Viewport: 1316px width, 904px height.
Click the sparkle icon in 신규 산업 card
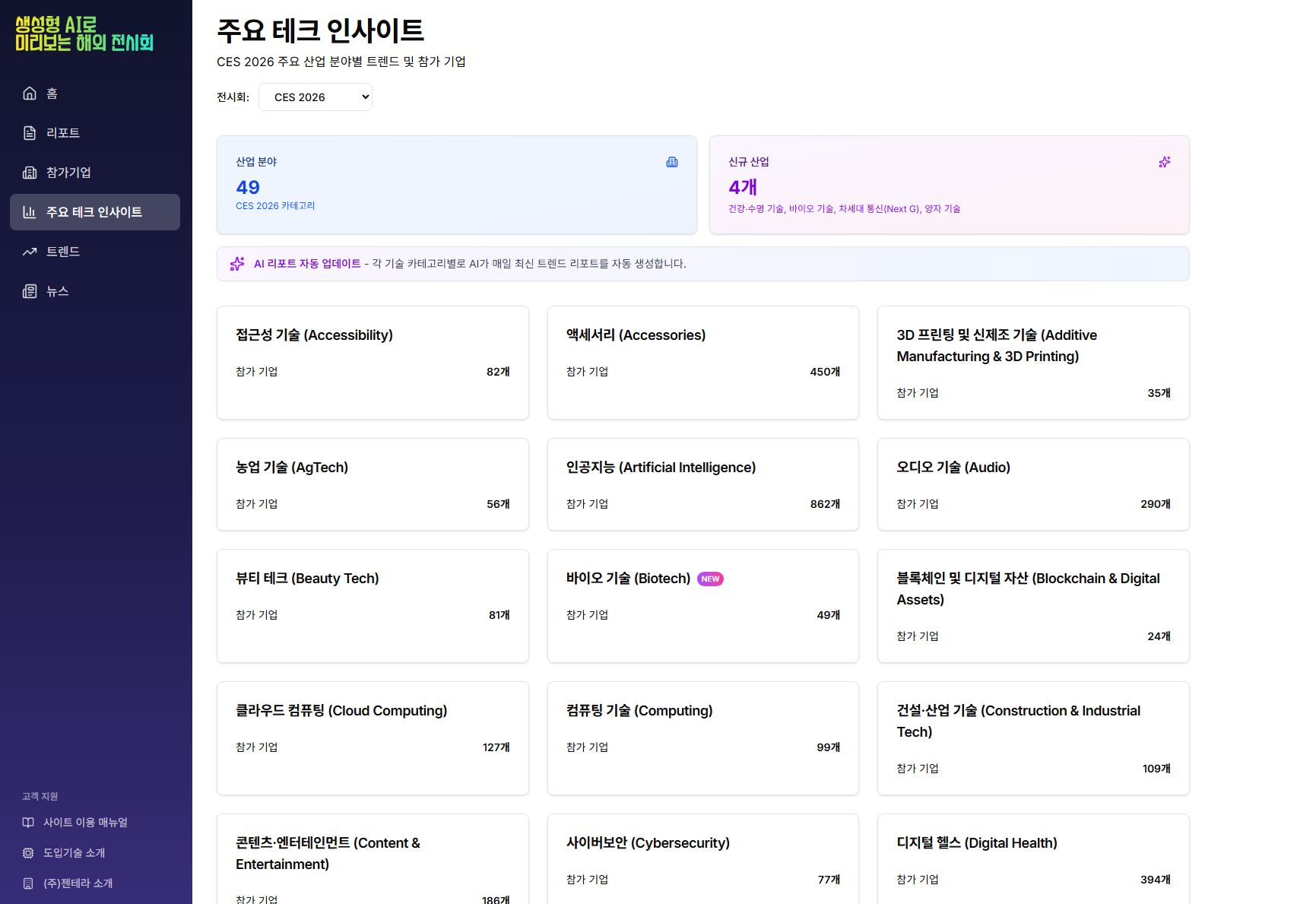tap(1164, 162)
